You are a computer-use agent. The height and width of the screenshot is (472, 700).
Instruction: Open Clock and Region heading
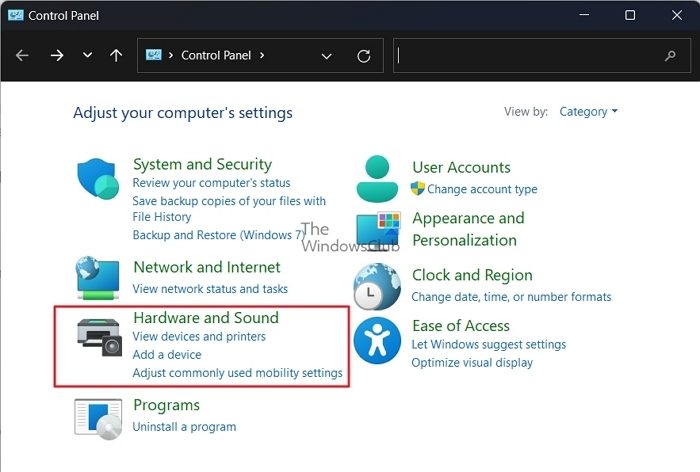coord(472,276)
